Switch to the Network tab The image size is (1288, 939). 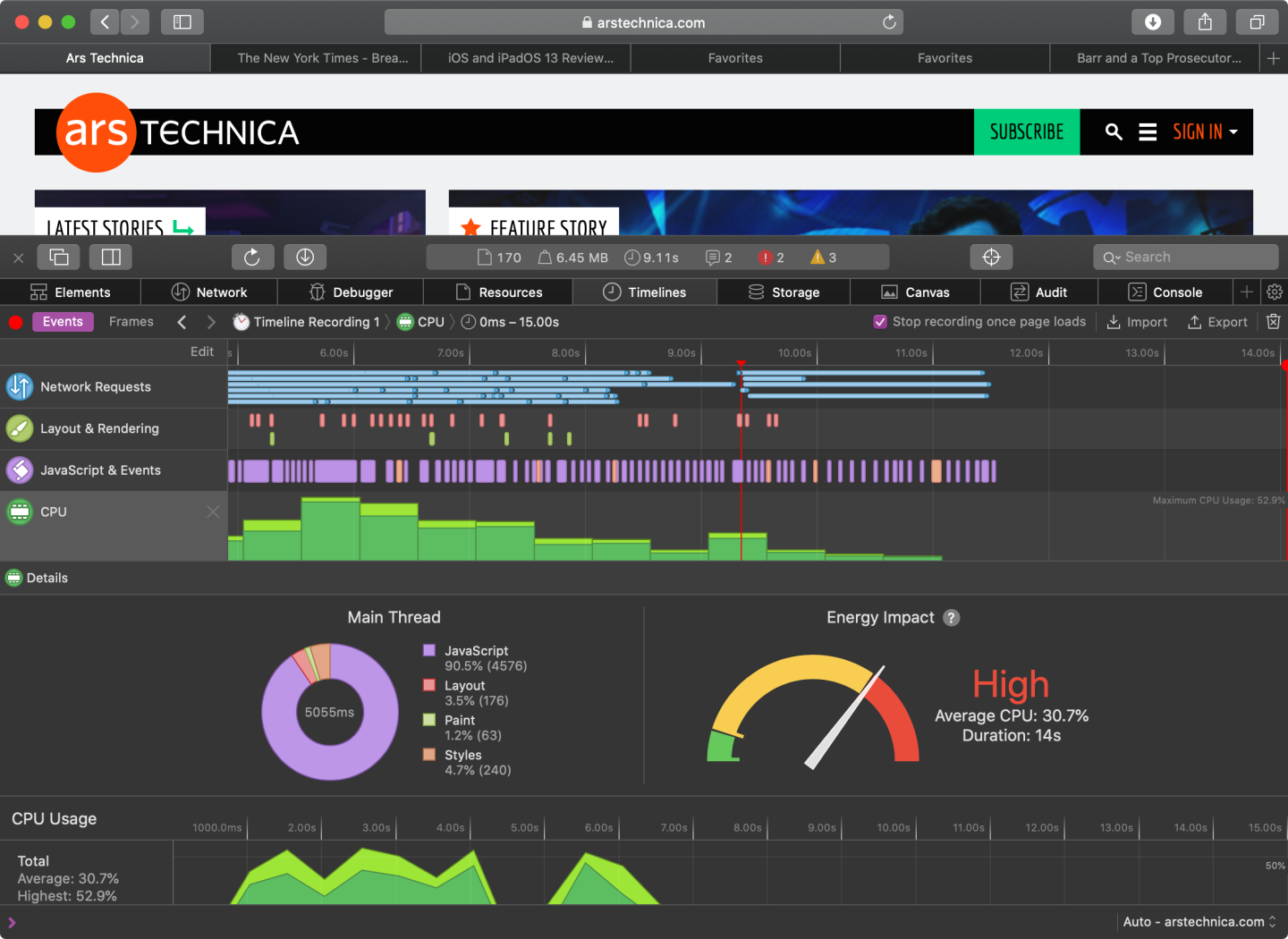tap(209, 292)
